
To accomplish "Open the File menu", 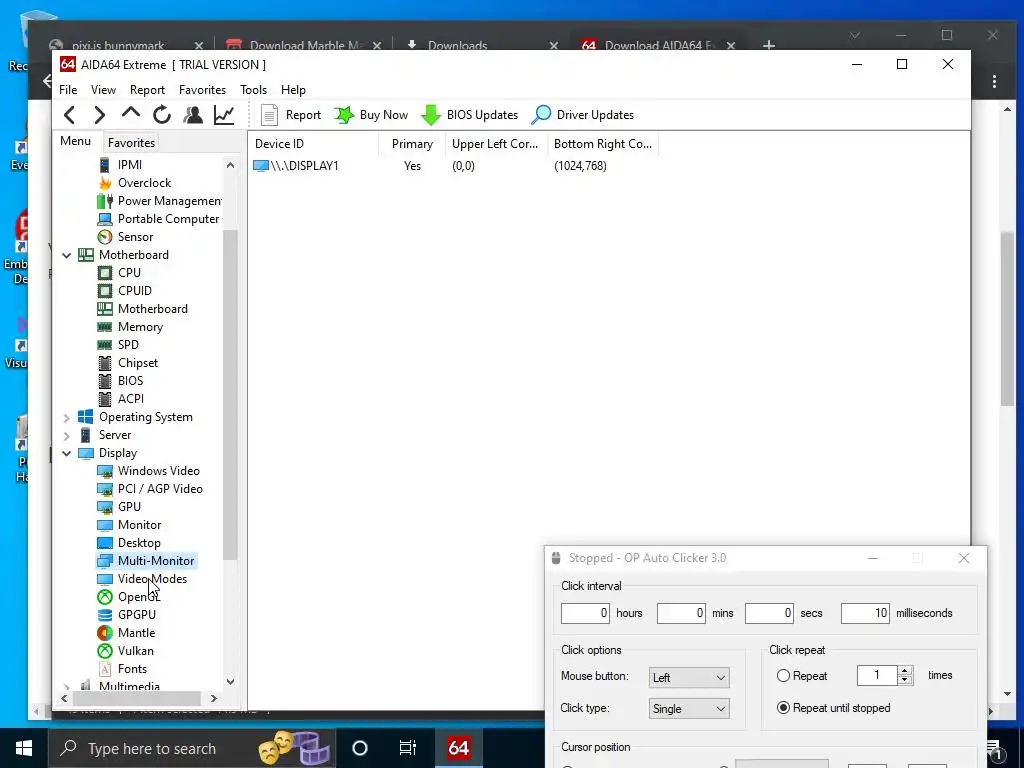I will tap(68, 89).
